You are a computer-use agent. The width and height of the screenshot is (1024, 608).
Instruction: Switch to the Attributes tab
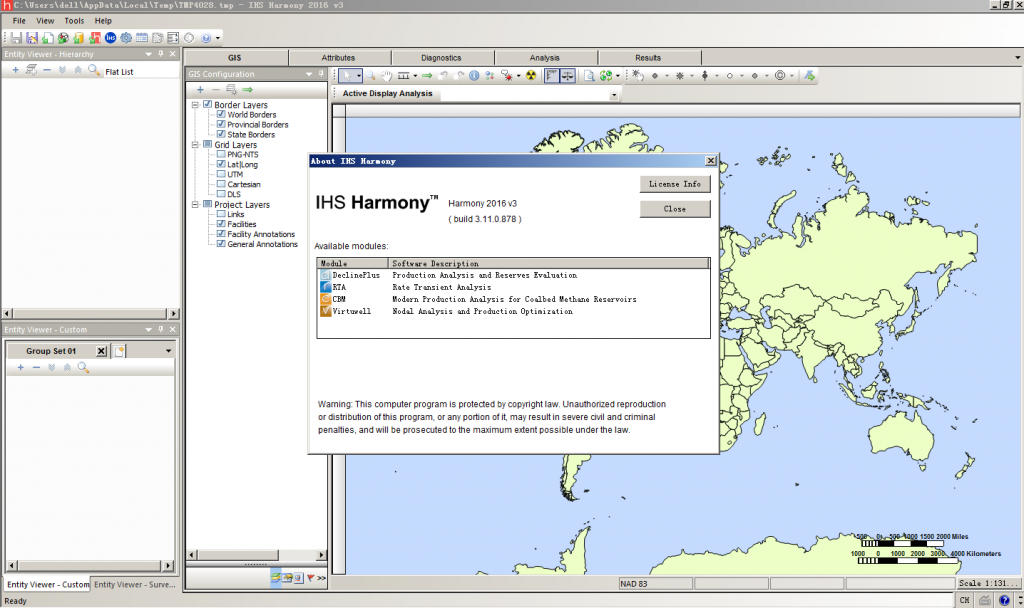click(x=338, y=57)
